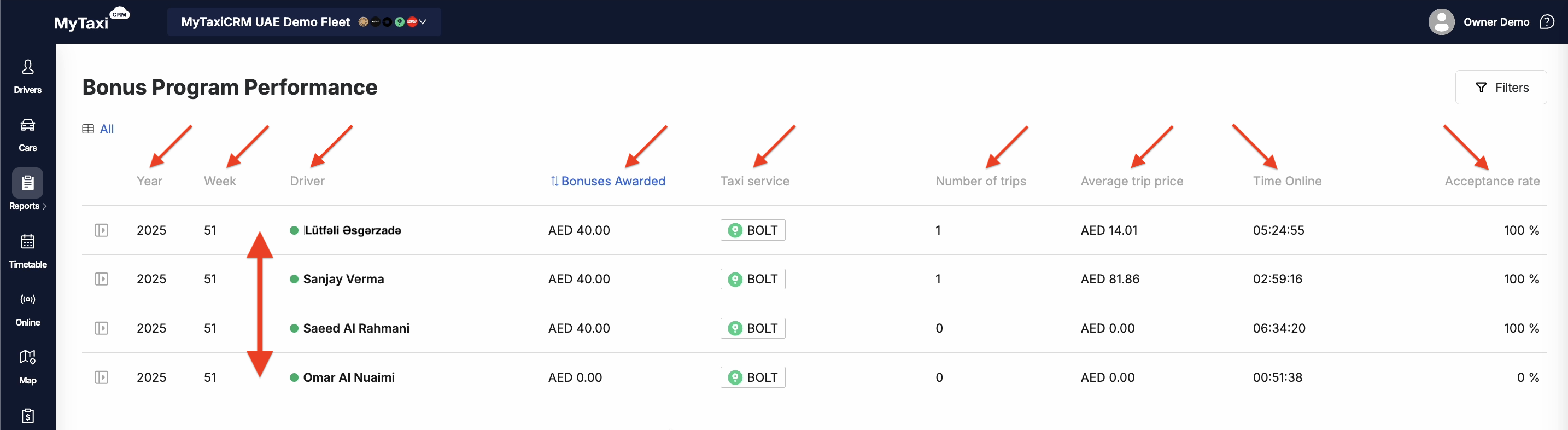Open the Online broadcast icon
The image size is (1568, 430).
[x=27, y=299]
